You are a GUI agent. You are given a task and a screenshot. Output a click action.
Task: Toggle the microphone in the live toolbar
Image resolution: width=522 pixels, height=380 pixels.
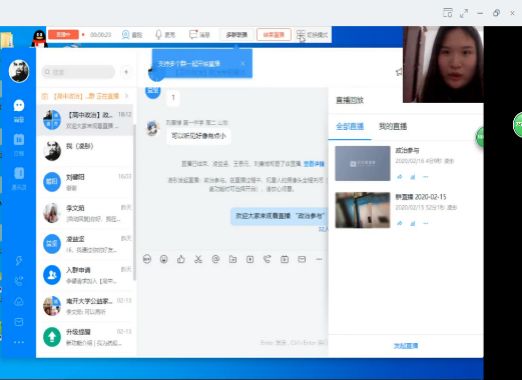pyautogui.click(x=165, y=35)
